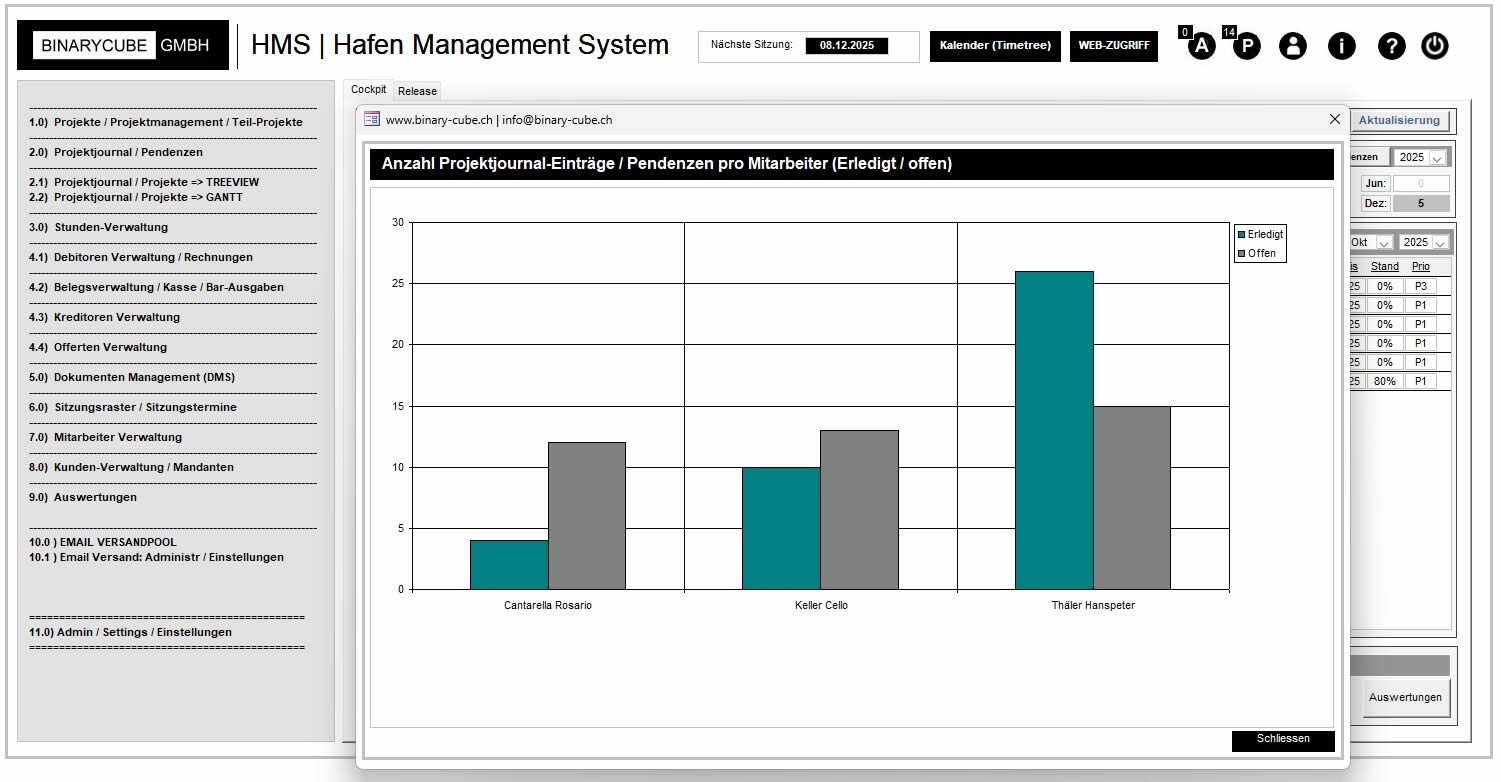Image resolution: width=1501 pixels, height=782 pixels.
Task: Open Kalender (Timetree) button
Action: point(995,46)
